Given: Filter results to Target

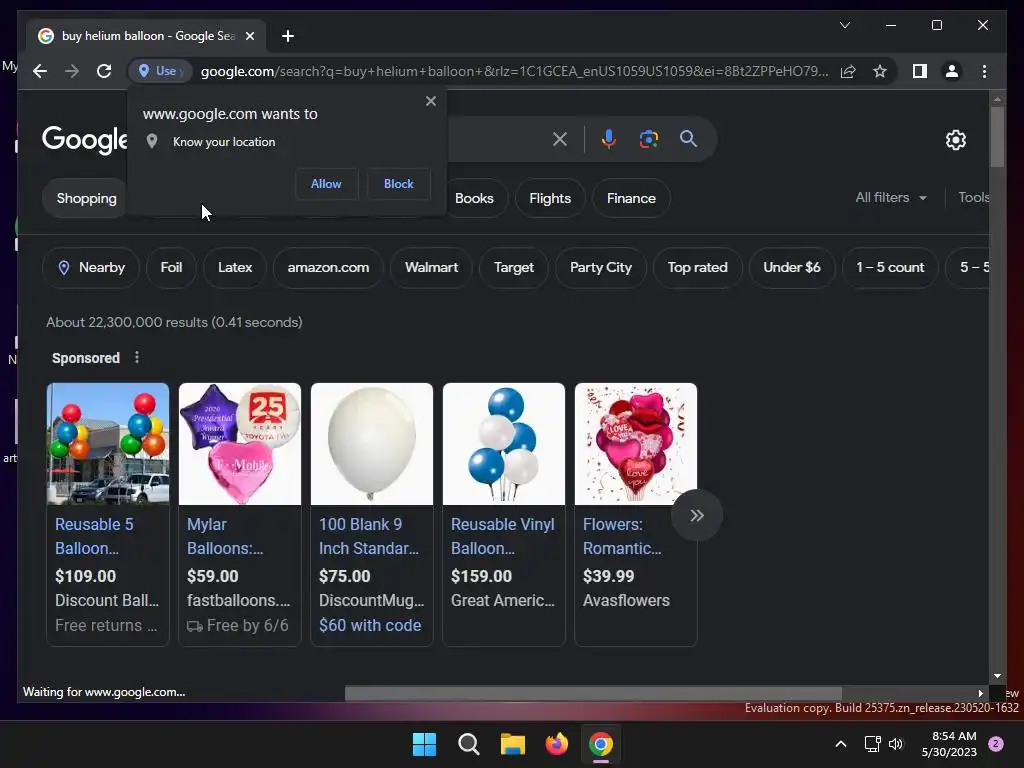Looking at the screenshot, I should tap(513, 268).
